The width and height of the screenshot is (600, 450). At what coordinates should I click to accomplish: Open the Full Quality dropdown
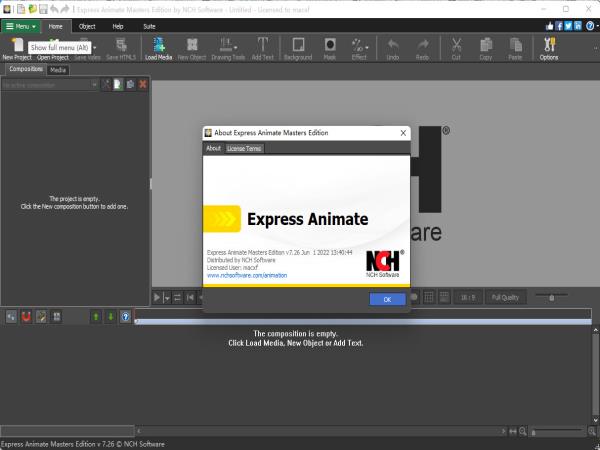point(505,297)
